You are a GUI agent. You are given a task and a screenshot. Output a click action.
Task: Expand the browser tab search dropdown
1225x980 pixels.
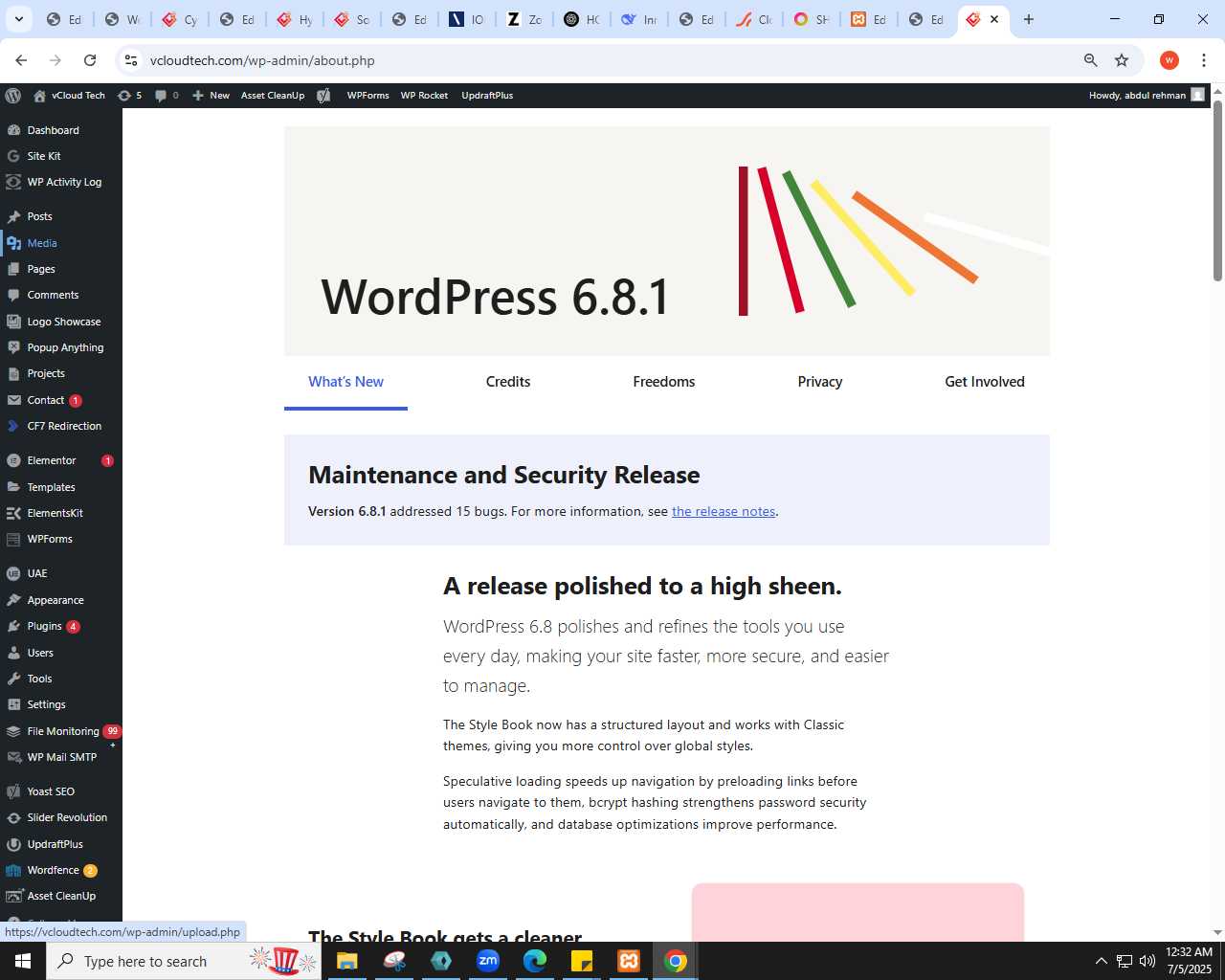click(x=18, y=19)
